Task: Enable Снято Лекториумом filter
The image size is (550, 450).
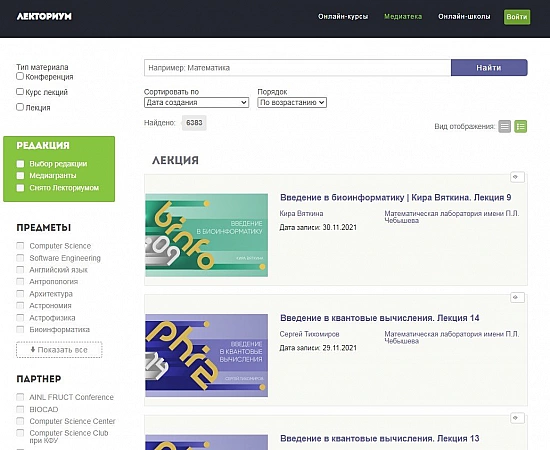Action: point(20,188)
